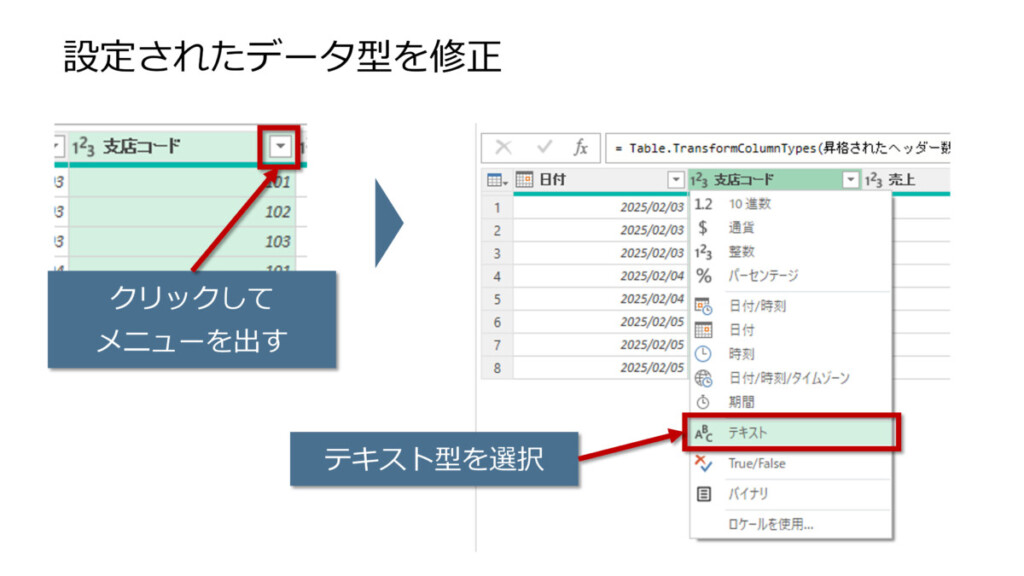Choose パーセンテージ with the percent icon
Viewport: 1024px width, 576px height.
(762, 275)
